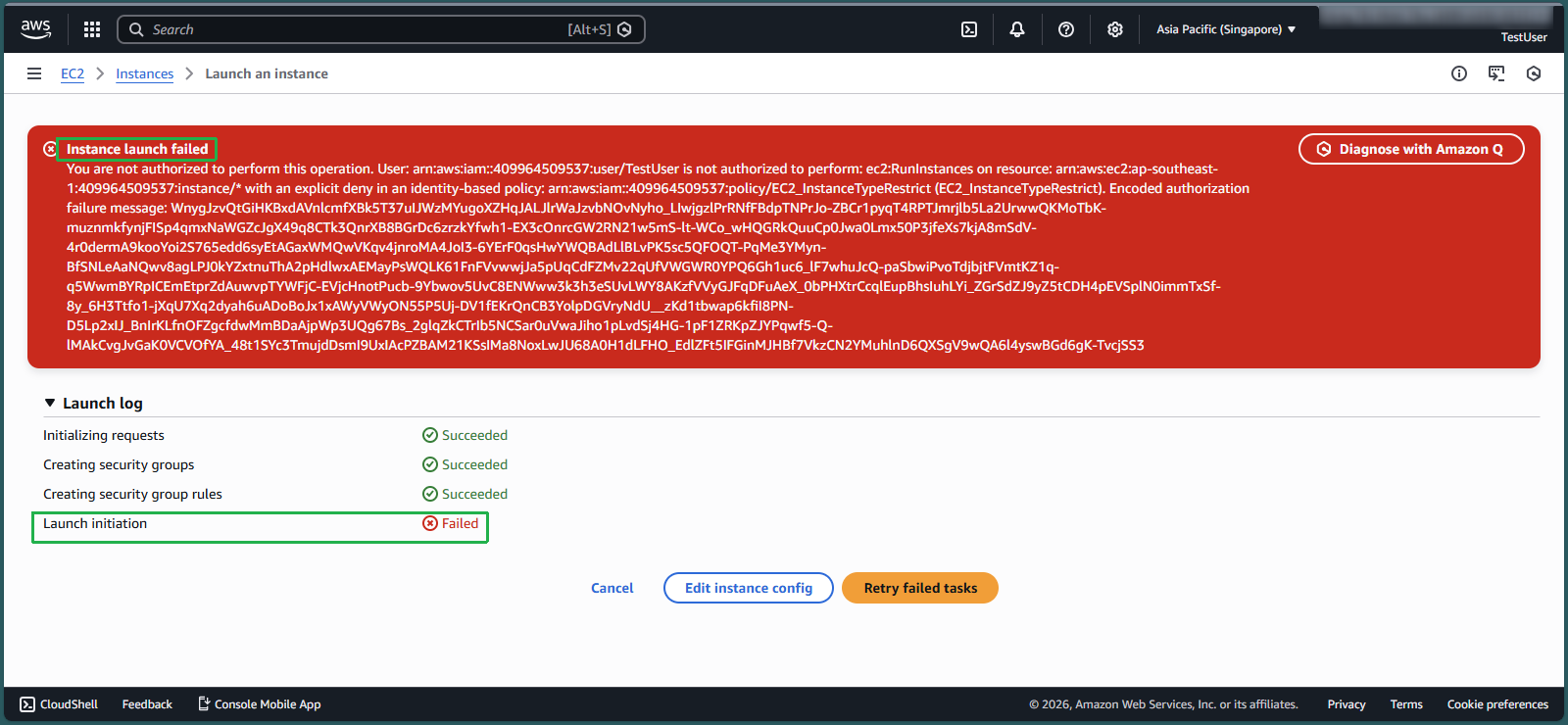1568x725 pixels.
Task: Open the AWS home logo
Action: tap(35, 29)
